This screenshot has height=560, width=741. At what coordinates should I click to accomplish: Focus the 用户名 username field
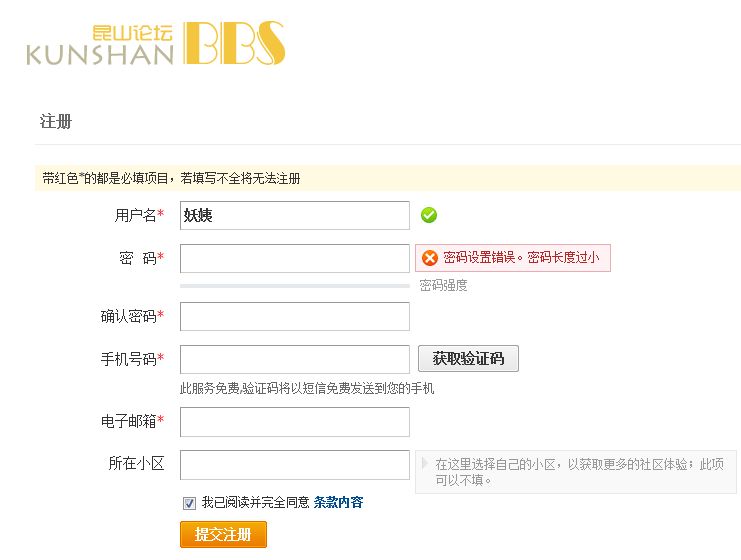pos(295,215)
